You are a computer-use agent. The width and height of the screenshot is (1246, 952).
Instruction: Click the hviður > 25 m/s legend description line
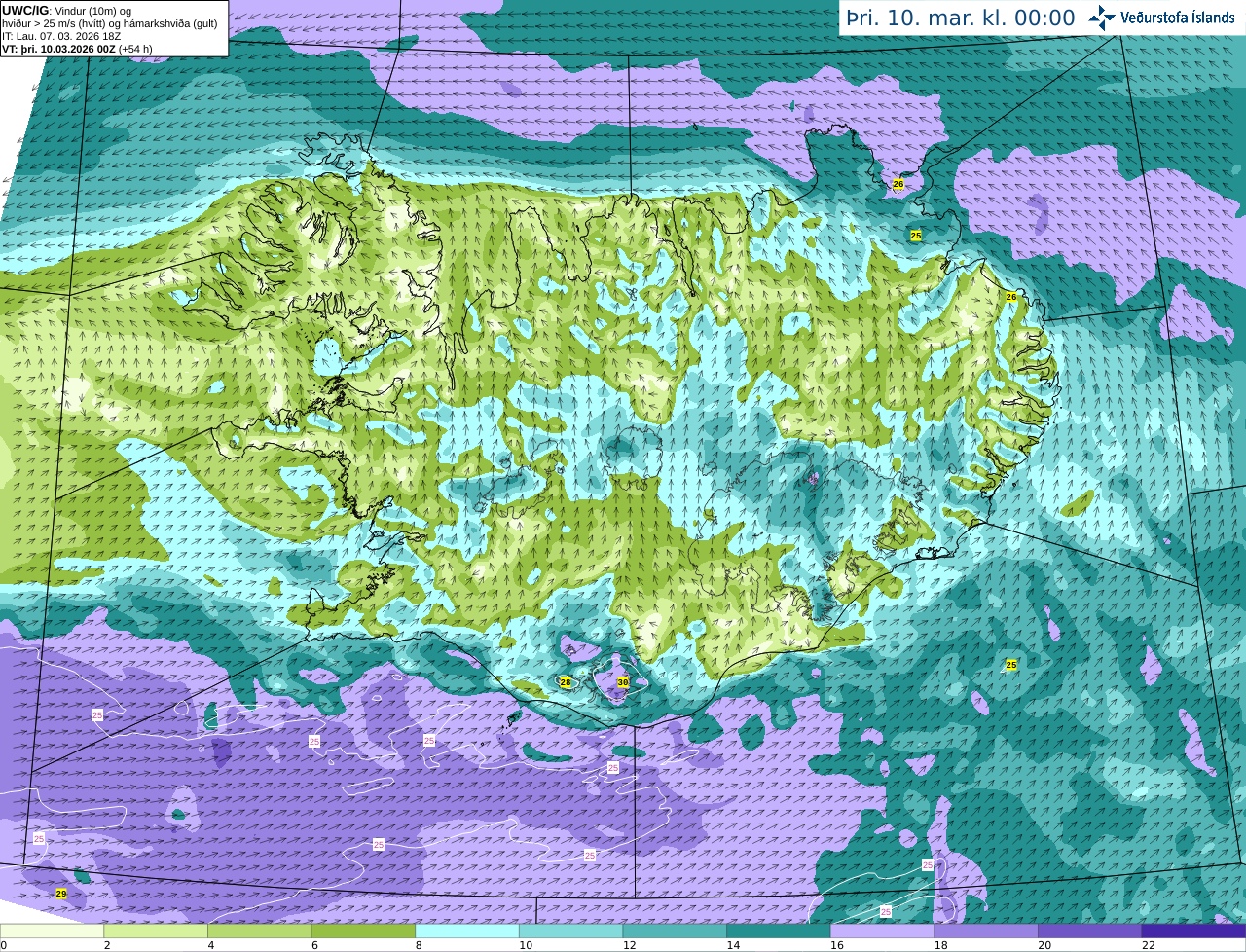coord(109,23)
